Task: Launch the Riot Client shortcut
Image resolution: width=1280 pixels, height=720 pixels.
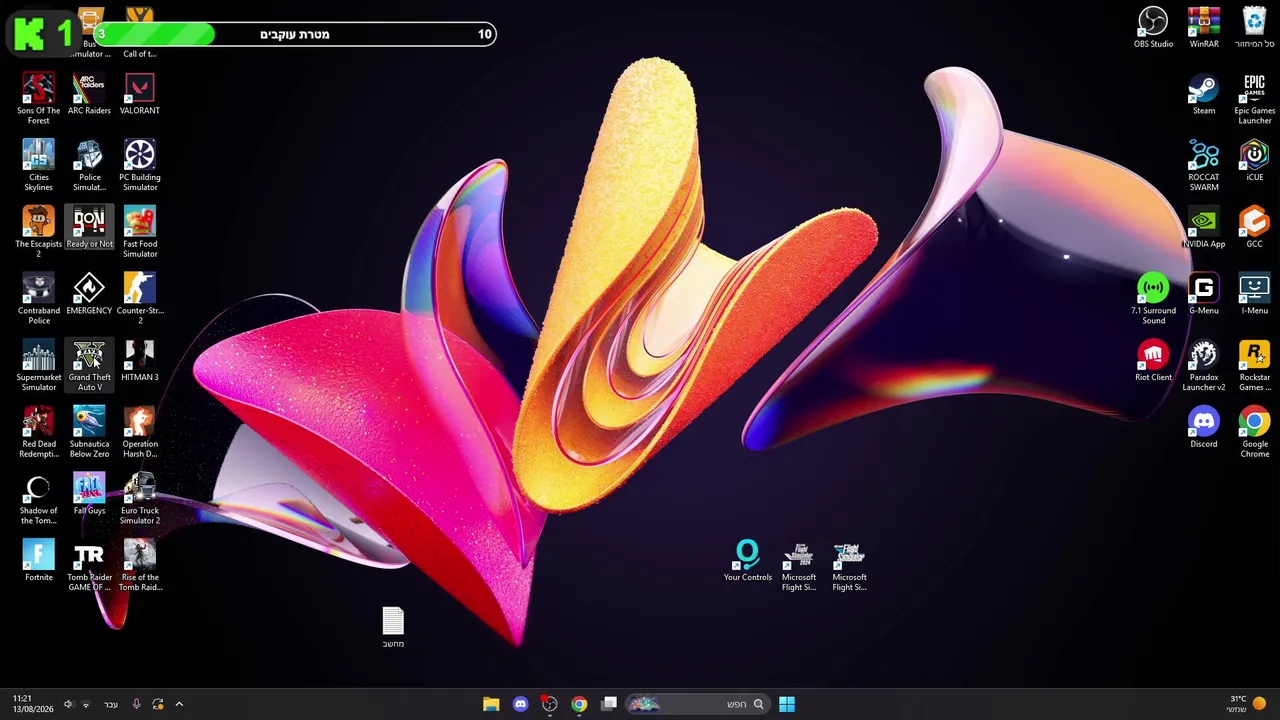Action: tap(1153, 361)
